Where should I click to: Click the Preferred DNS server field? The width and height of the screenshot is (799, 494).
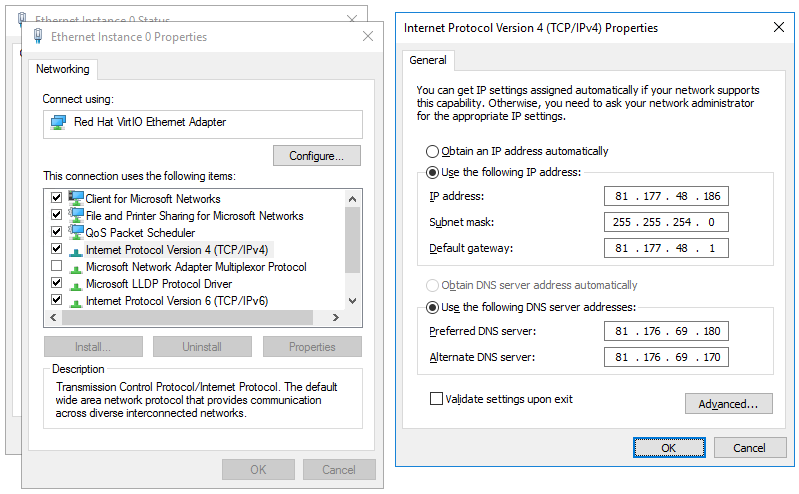(x=666, y=331)
